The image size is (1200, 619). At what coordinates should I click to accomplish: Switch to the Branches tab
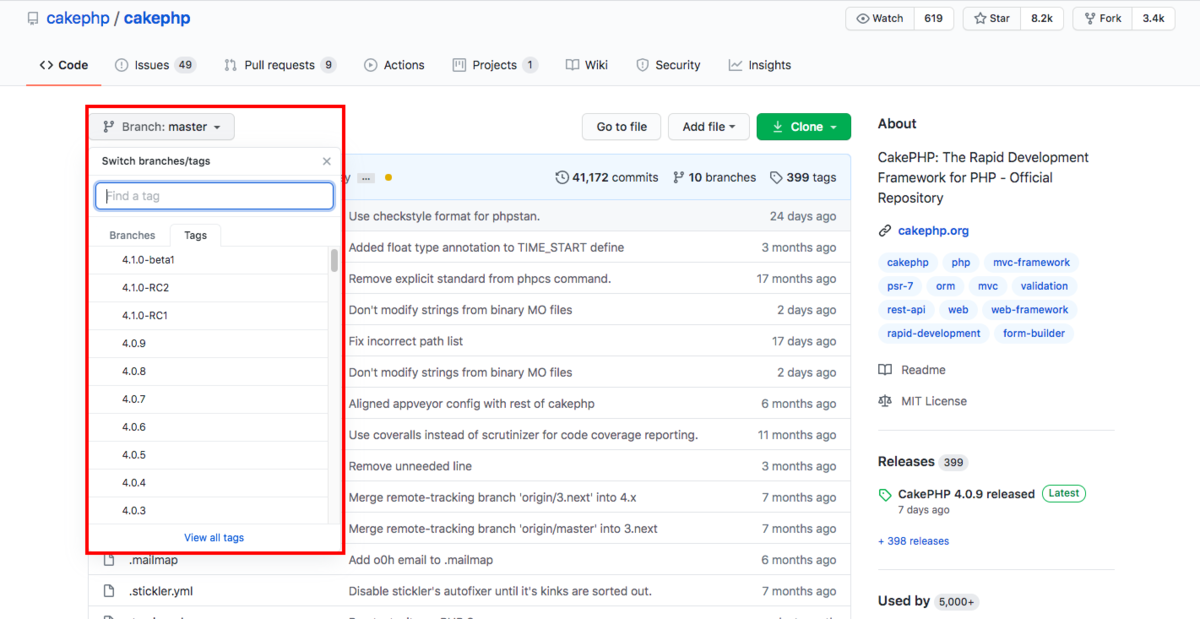(x=131, y=235)
